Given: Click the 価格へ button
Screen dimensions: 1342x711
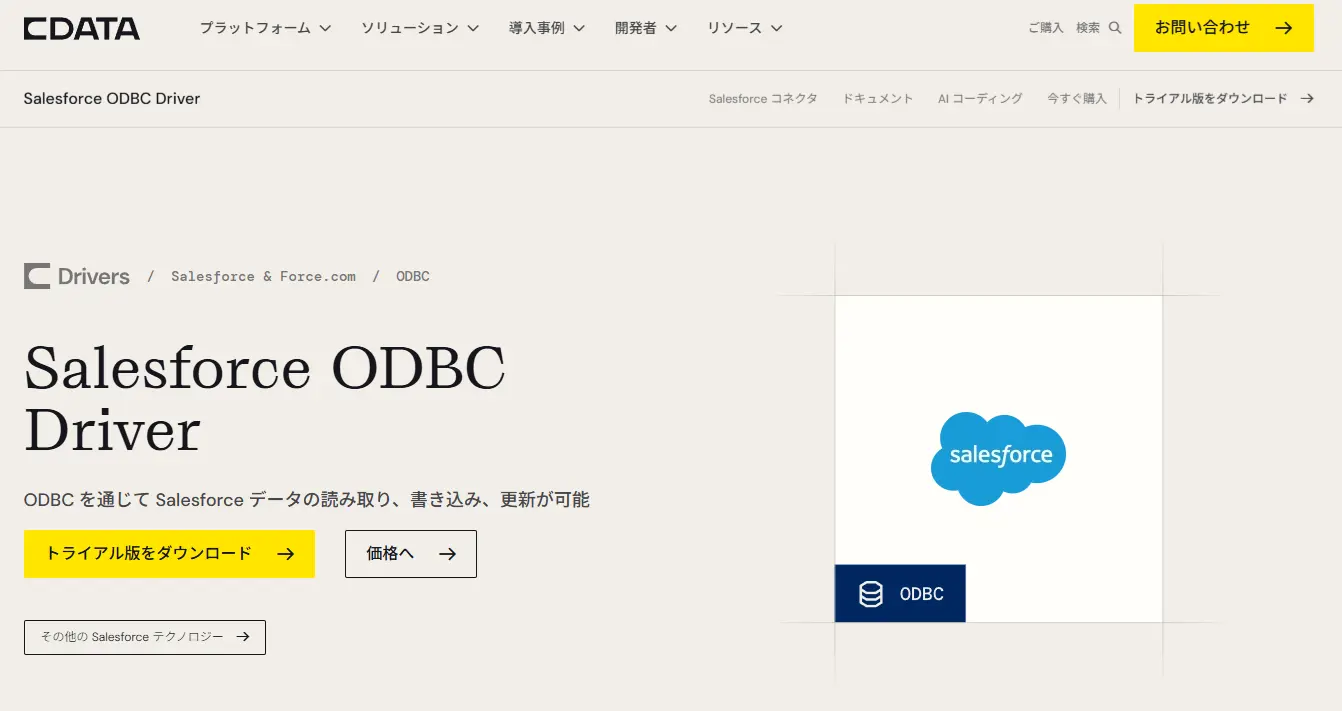Looking at the screenshot, I should point(411,554).
